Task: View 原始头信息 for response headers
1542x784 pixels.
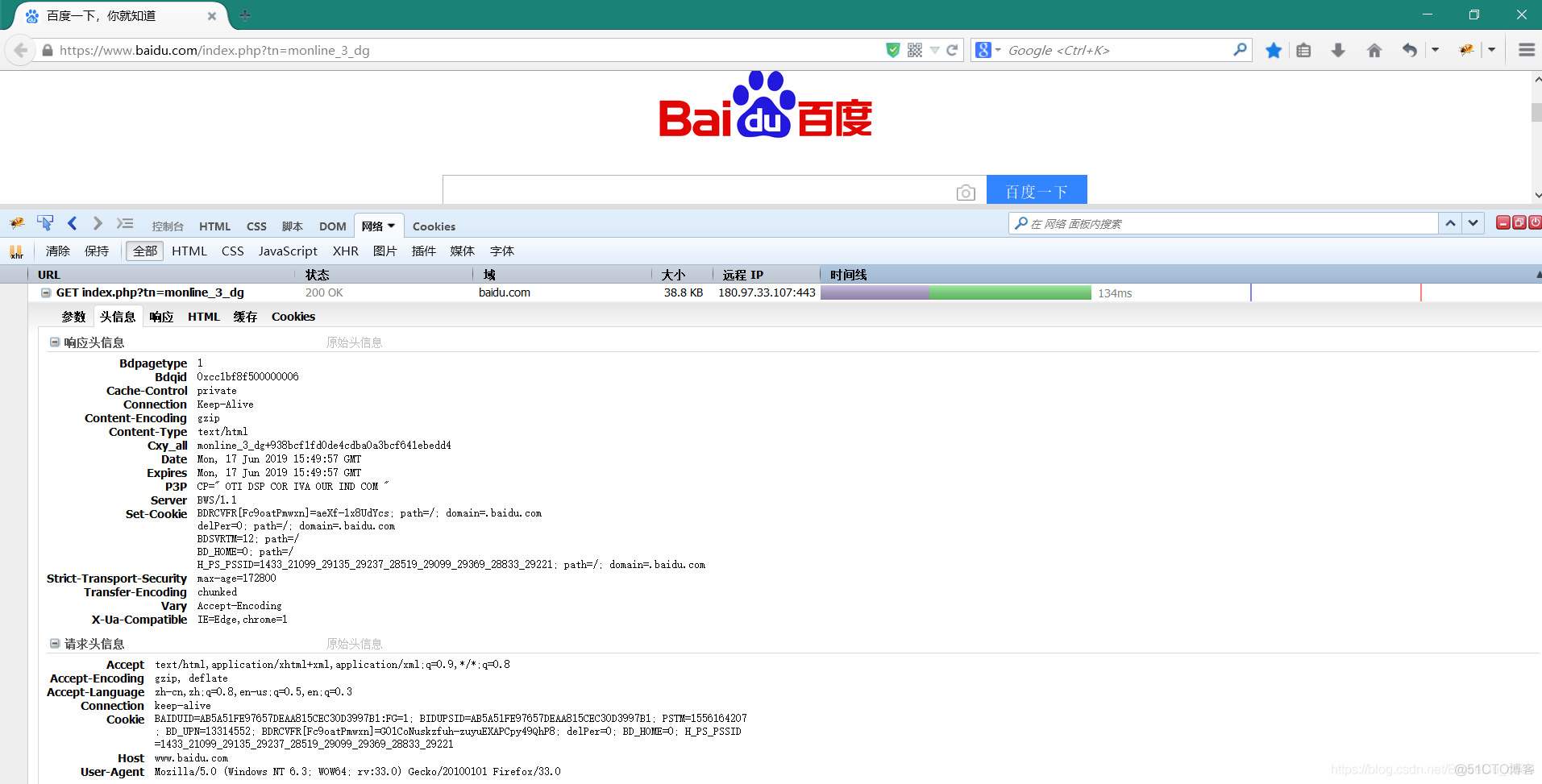Action: pos(354,342)
